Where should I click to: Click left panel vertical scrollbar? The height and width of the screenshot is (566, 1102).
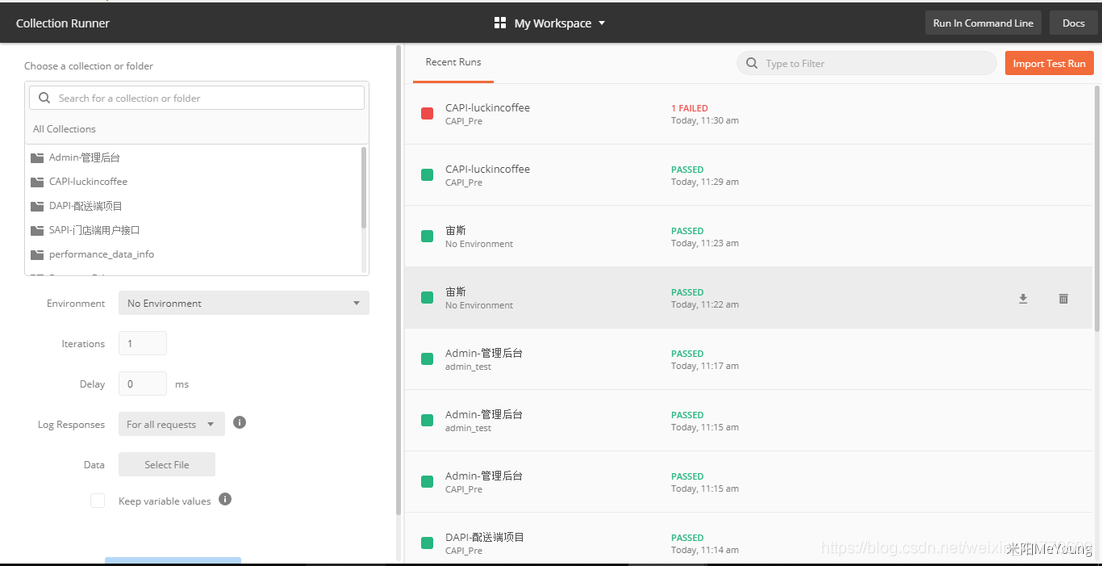(x=399, y=281)
